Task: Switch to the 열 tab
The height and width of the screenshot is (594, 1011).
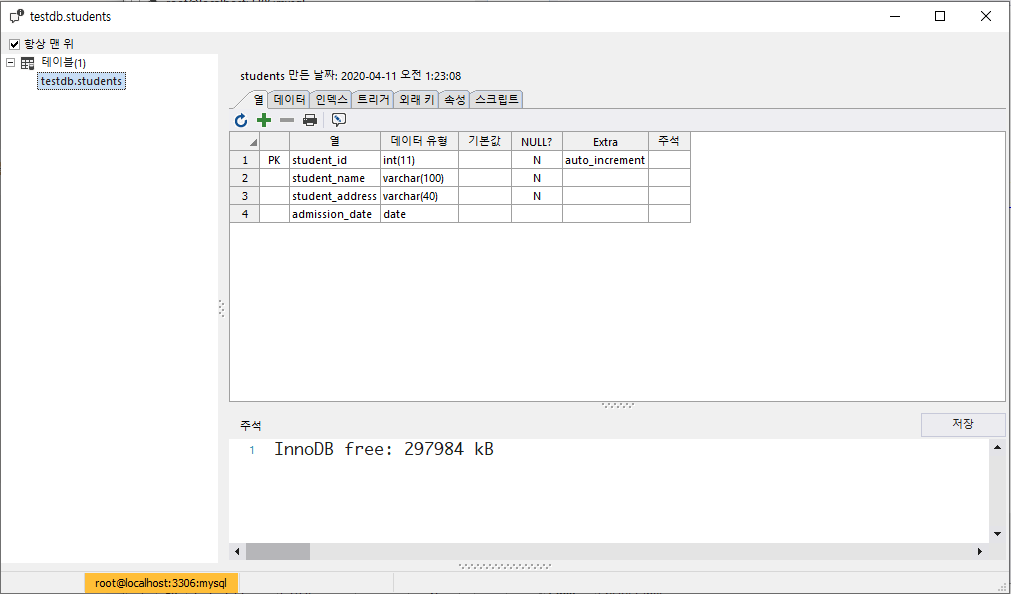Action: [258, 99]
